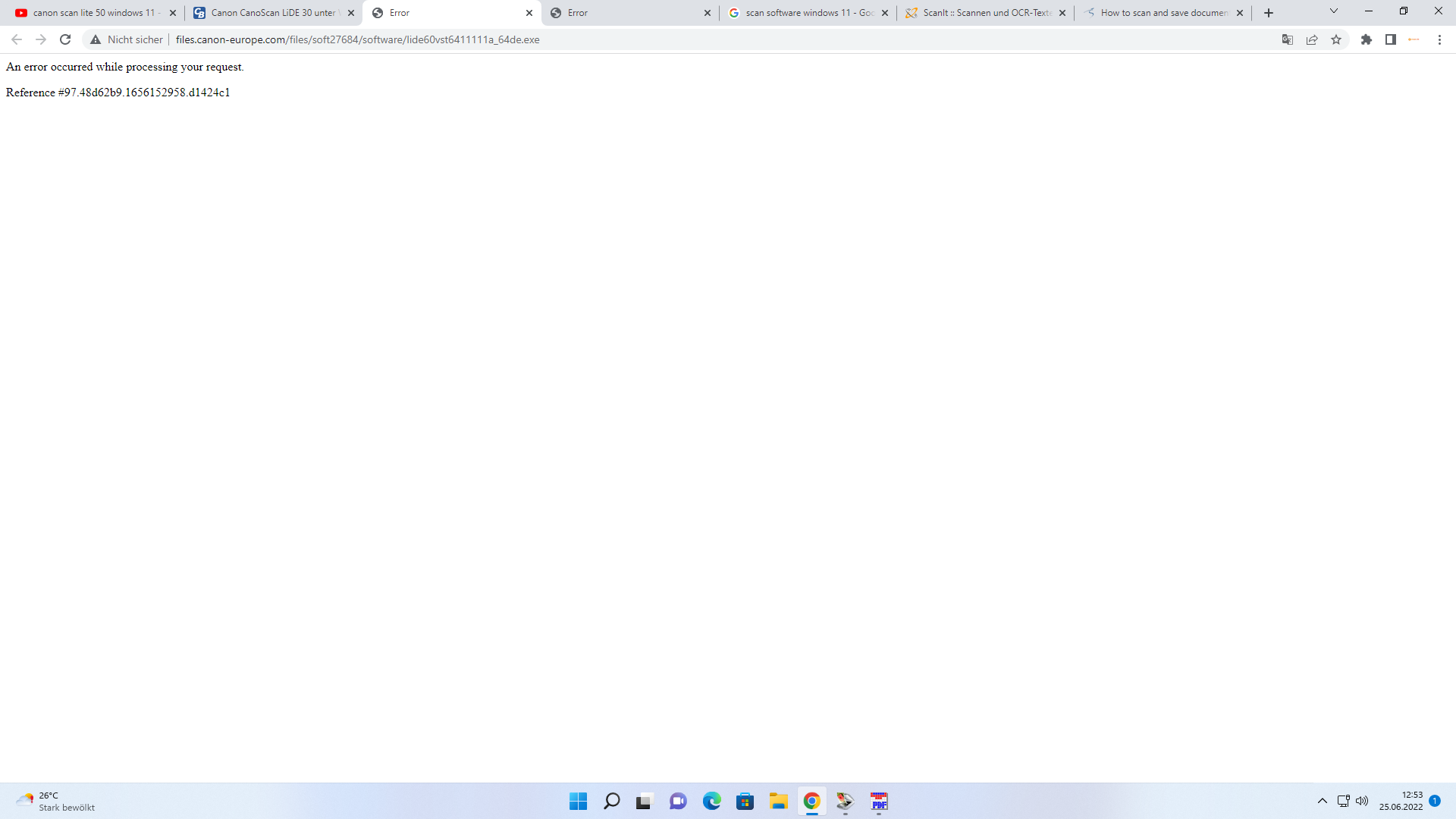The height and width of the screenshot is (819, 1456).
Task: Switch to the ScanIt OCR tab
Action: pyautogui.click(x=978, y=12)
